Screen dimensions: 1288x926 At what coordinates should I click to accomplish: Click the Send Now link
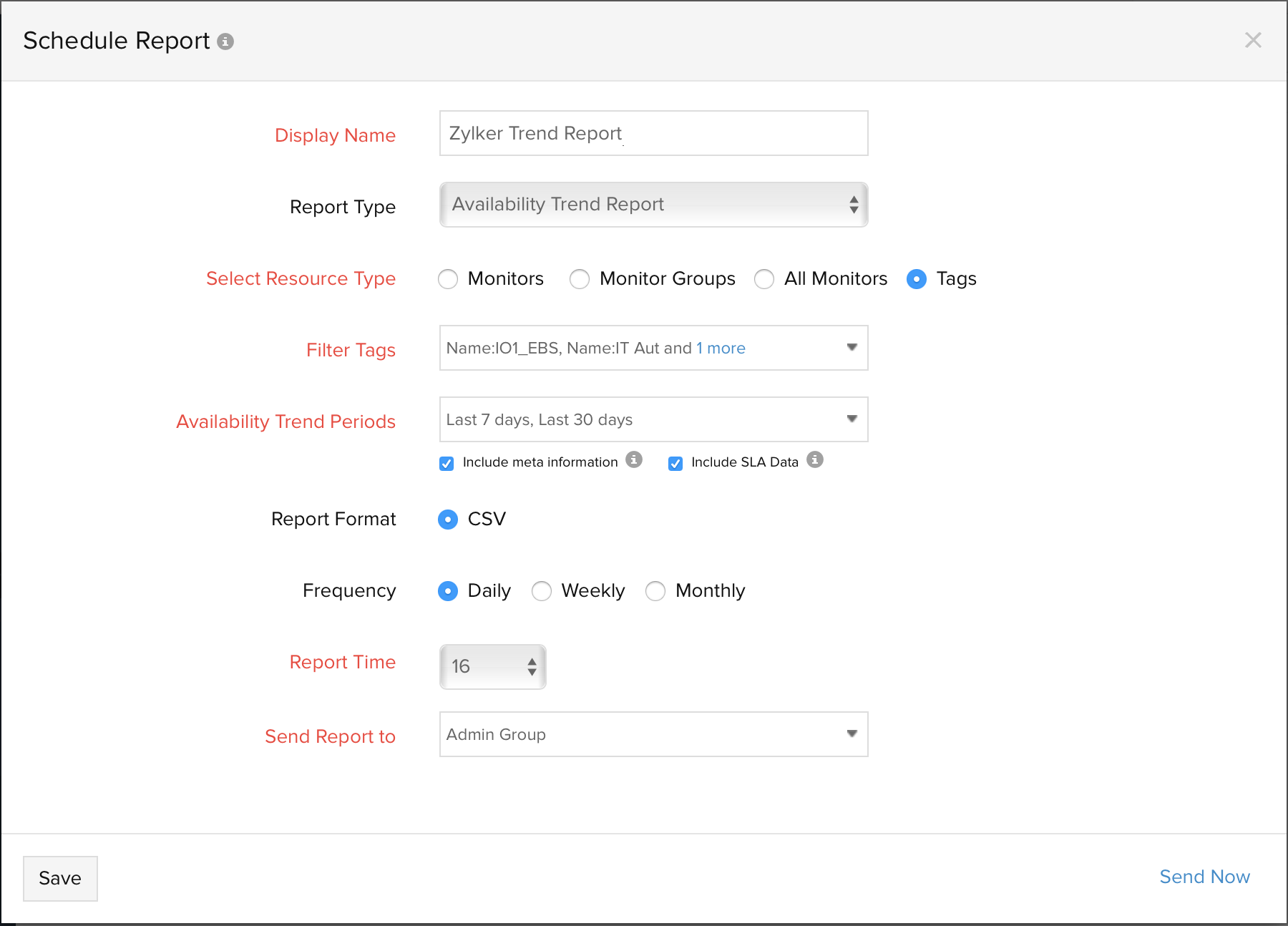1204,877
